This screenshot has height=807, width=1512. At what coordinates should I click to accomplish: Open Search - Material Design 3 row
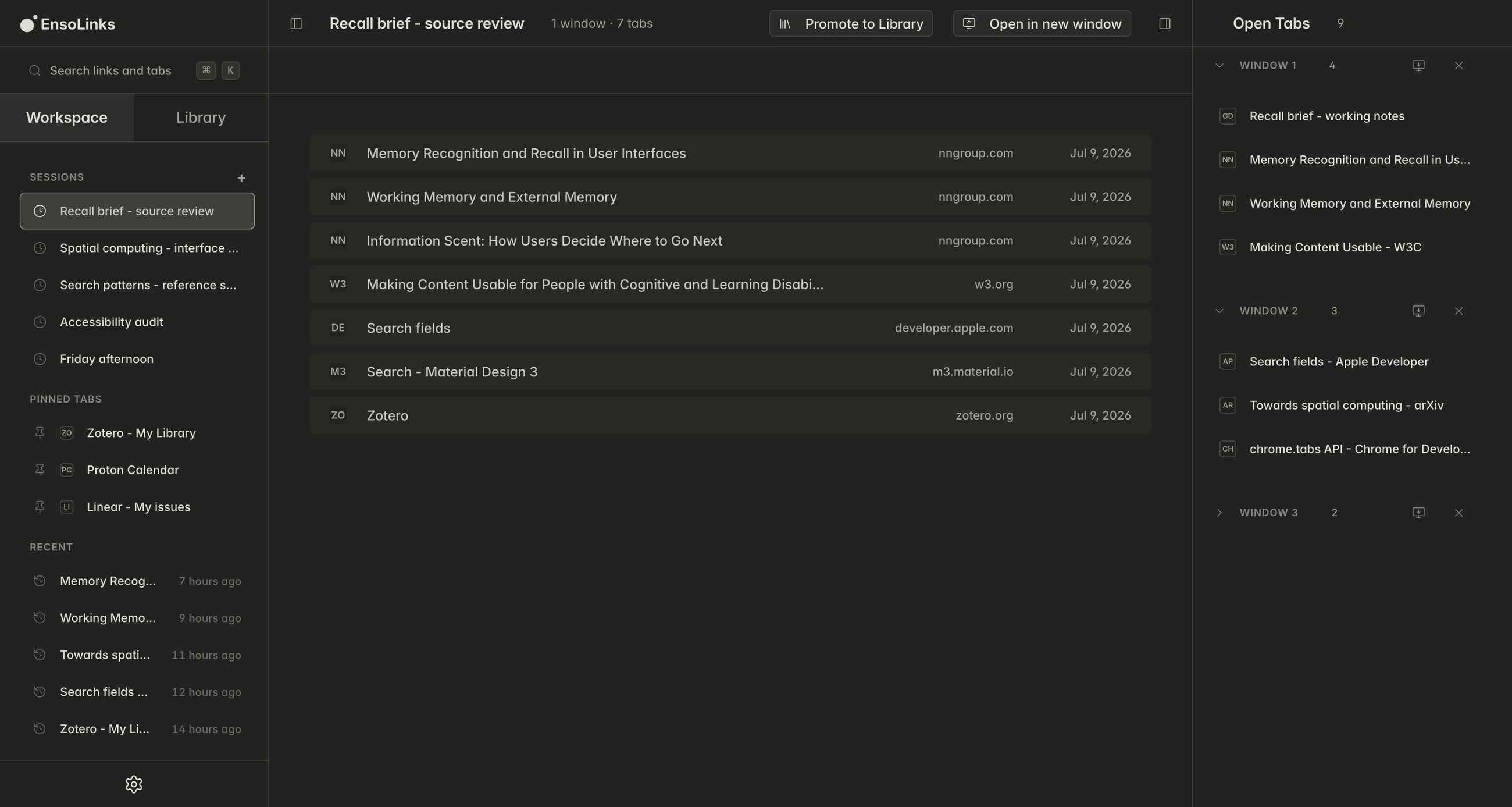[x=730, y=372]
